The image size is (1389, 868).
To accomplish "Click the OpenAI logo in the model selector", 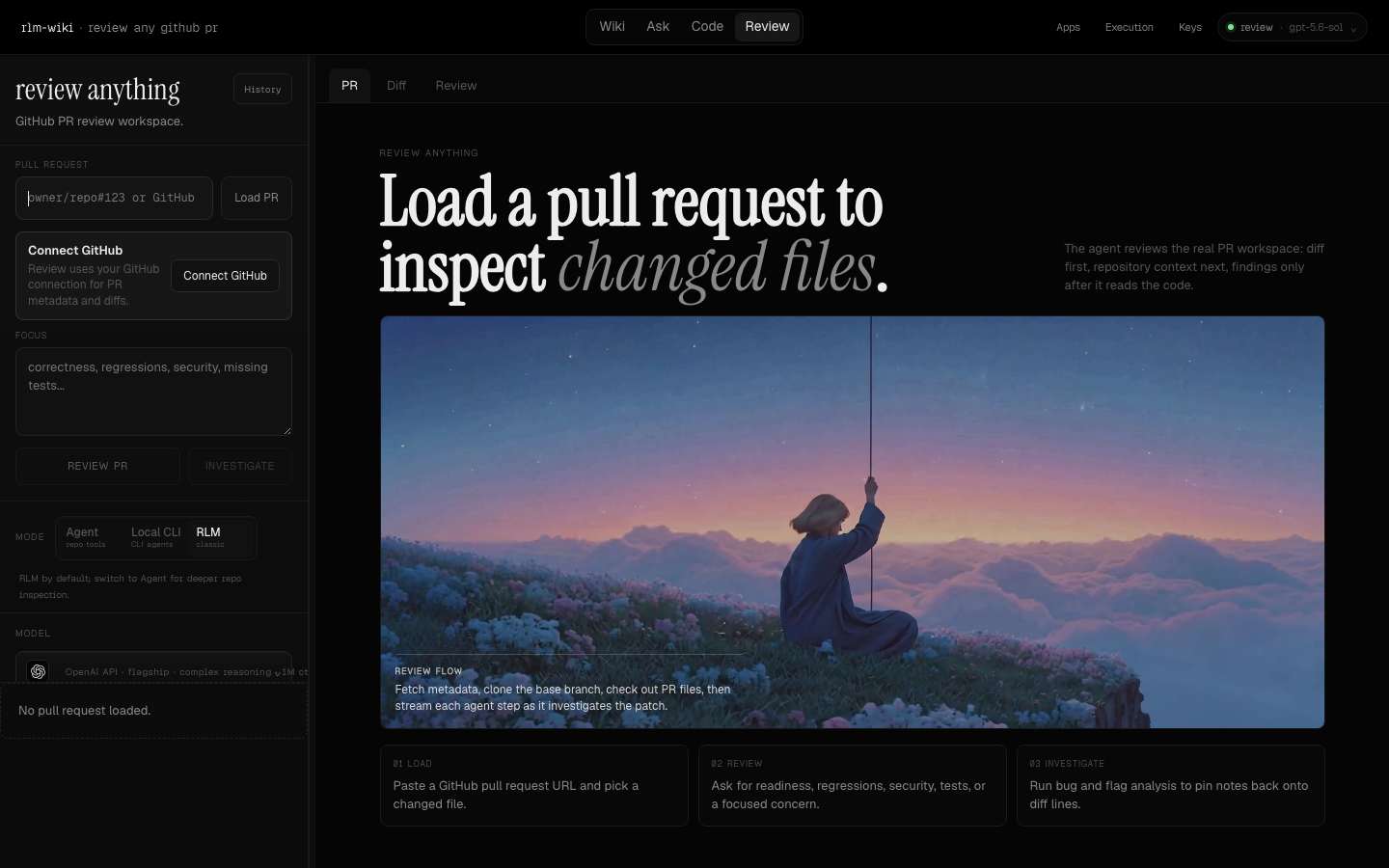I will [38, 671].
